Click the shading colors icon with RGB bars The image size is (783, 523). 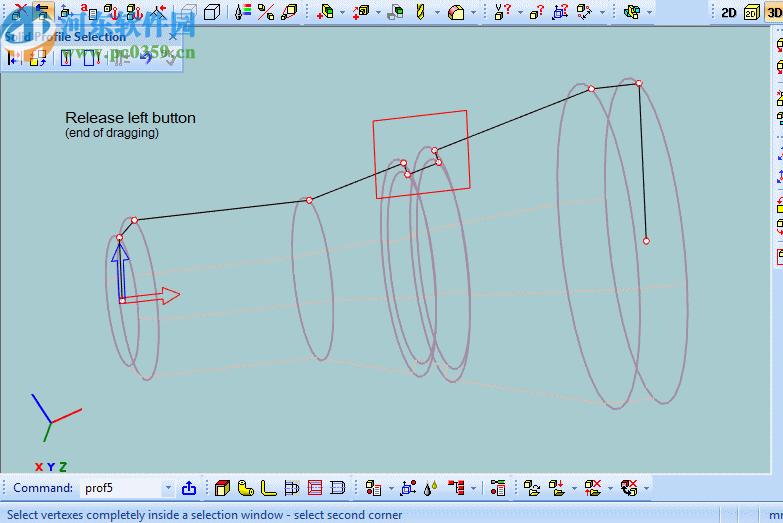(243, 11)
